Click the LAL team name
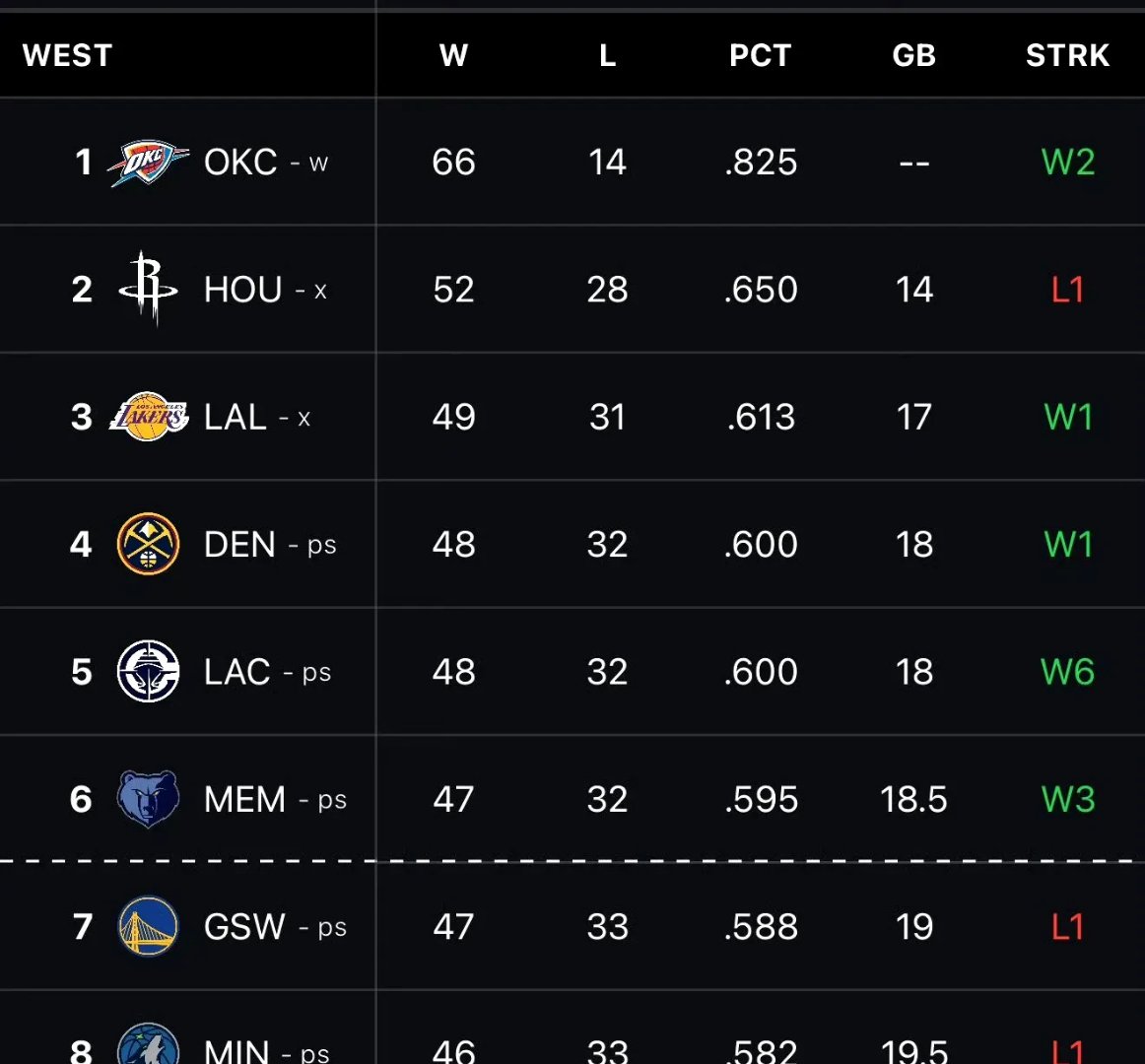This screenshot has height=1064, width=1145. pyautogui.click(x=236, y=417)
